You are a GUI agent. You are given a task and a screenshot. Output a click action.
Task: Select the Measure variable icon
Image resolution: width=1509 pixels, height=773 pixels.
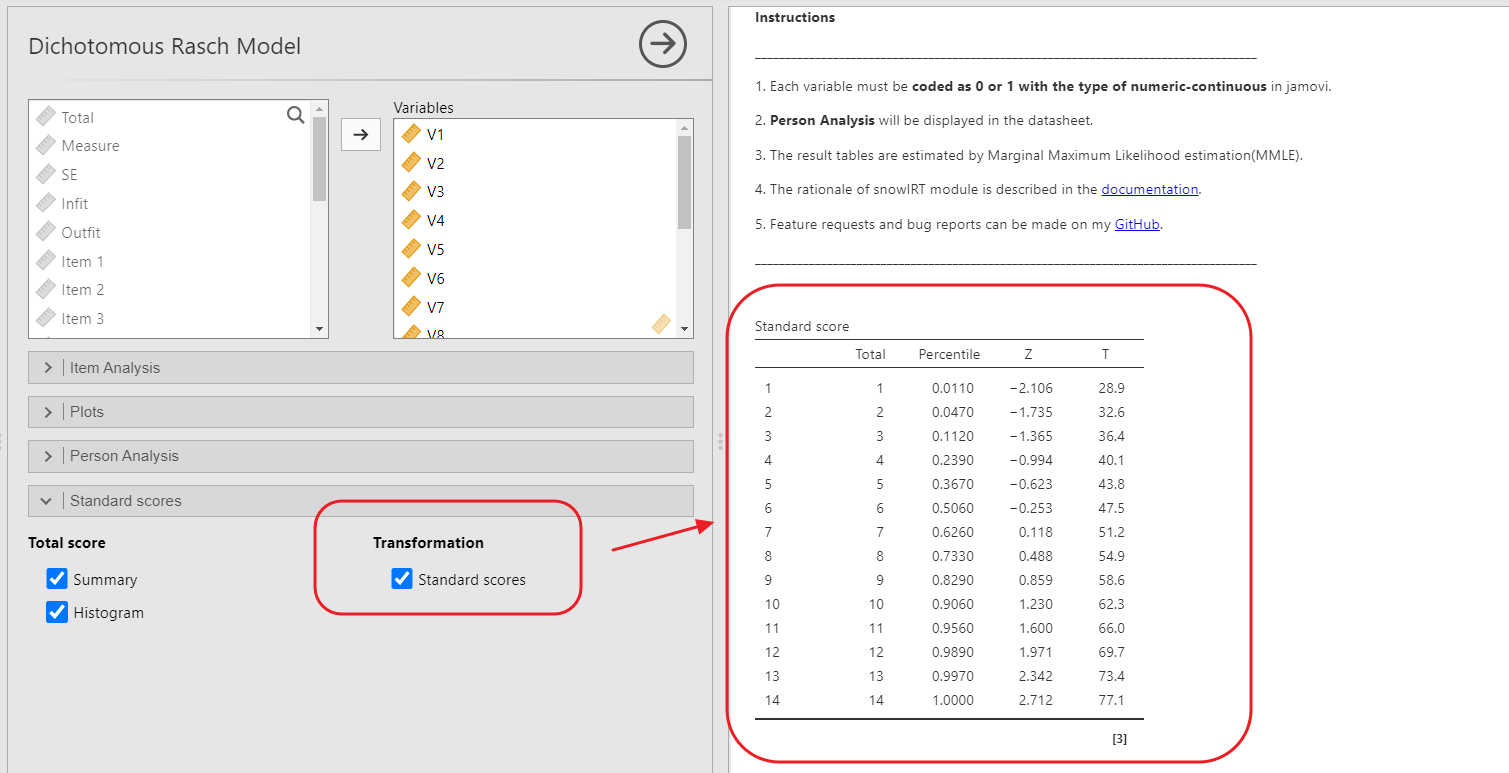click(x=46, y=145)
